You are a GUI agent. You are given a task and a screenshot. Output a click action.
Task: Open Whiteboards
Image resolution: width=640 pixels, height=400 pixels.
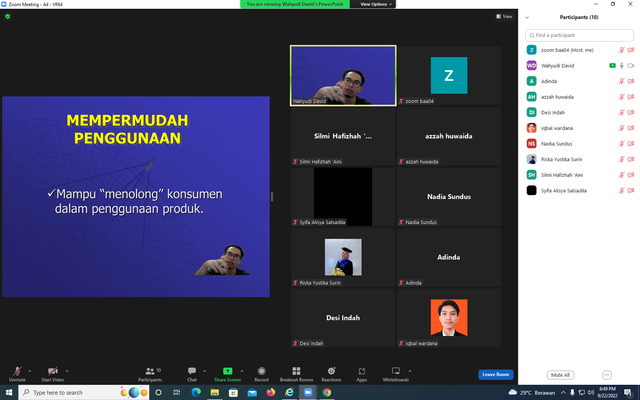click(396, 373)
